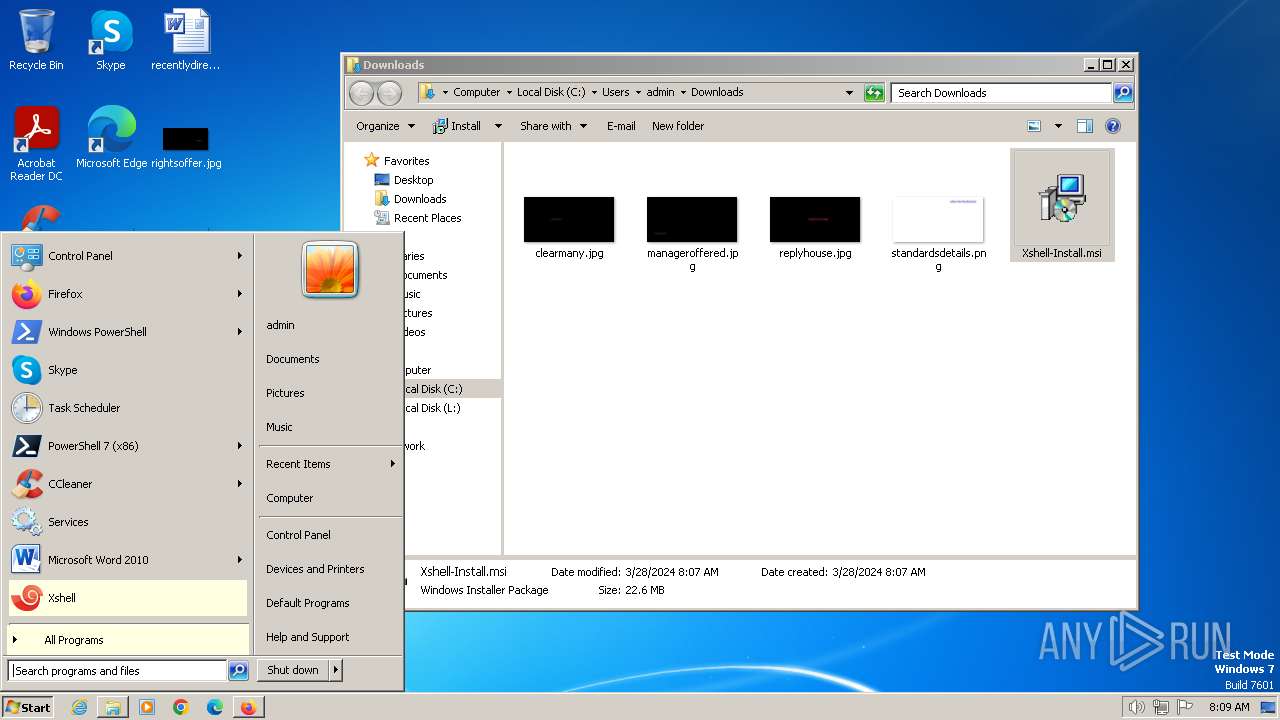Open the Shut down options arrow
This screenshot has height=720, width=1280.
point(336,670)
